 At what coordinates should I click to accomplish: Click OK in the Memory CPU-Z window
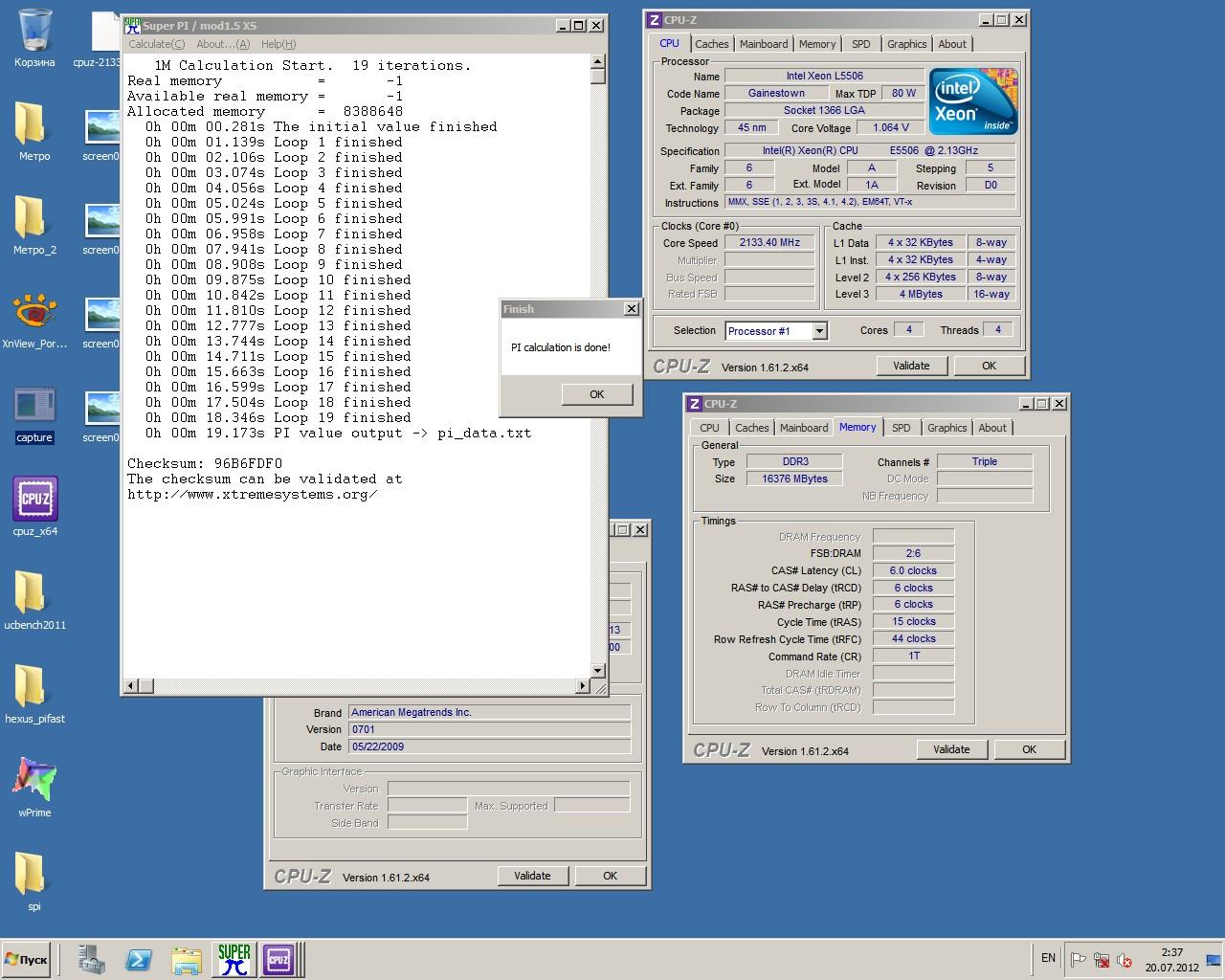click(1029, 749)
